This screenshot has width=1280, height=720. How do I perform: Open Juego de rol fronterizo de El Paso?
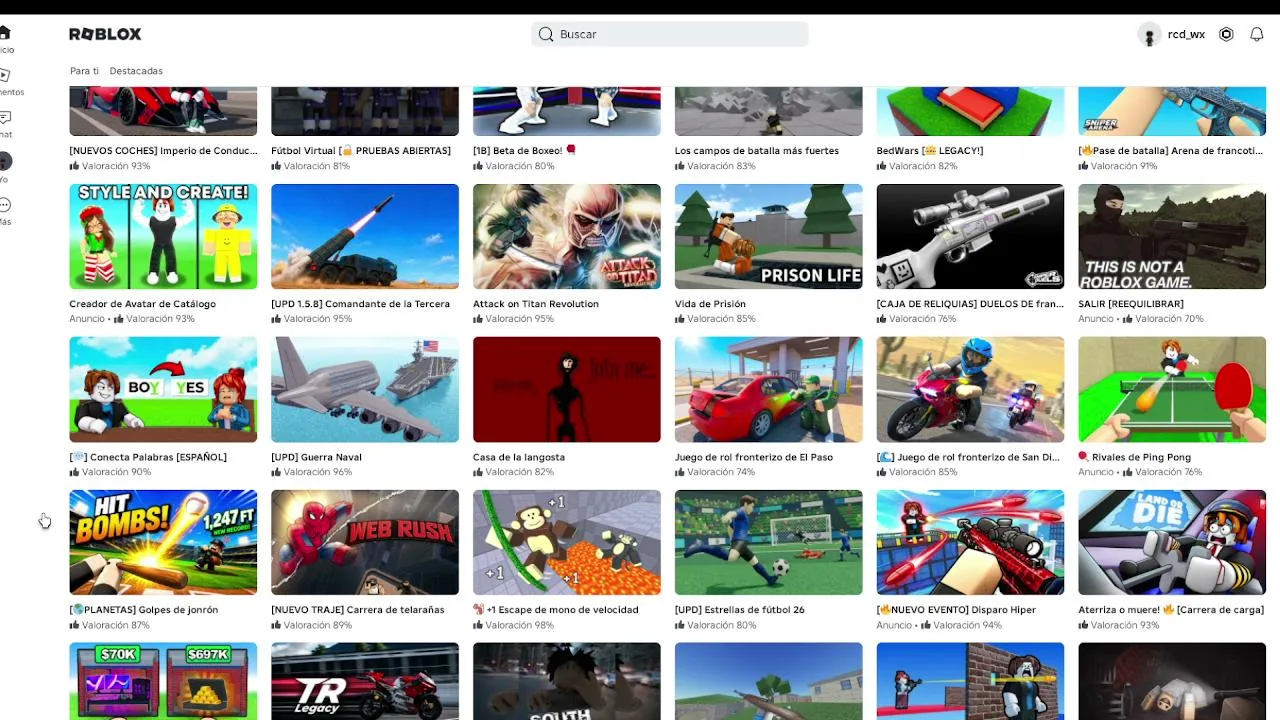(754, 457)
